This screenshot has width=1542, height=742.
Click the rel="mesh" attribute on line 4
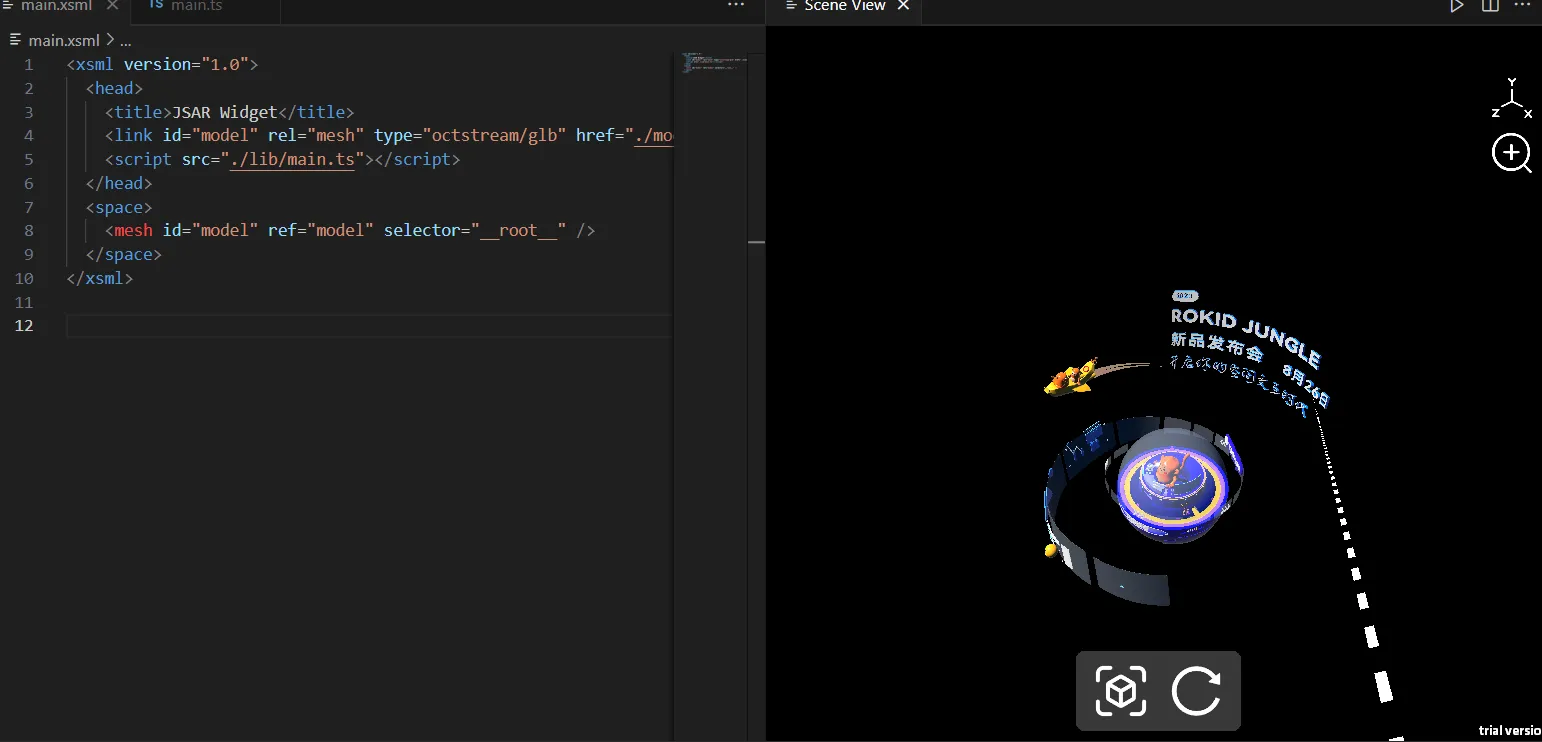coord(316,136)
